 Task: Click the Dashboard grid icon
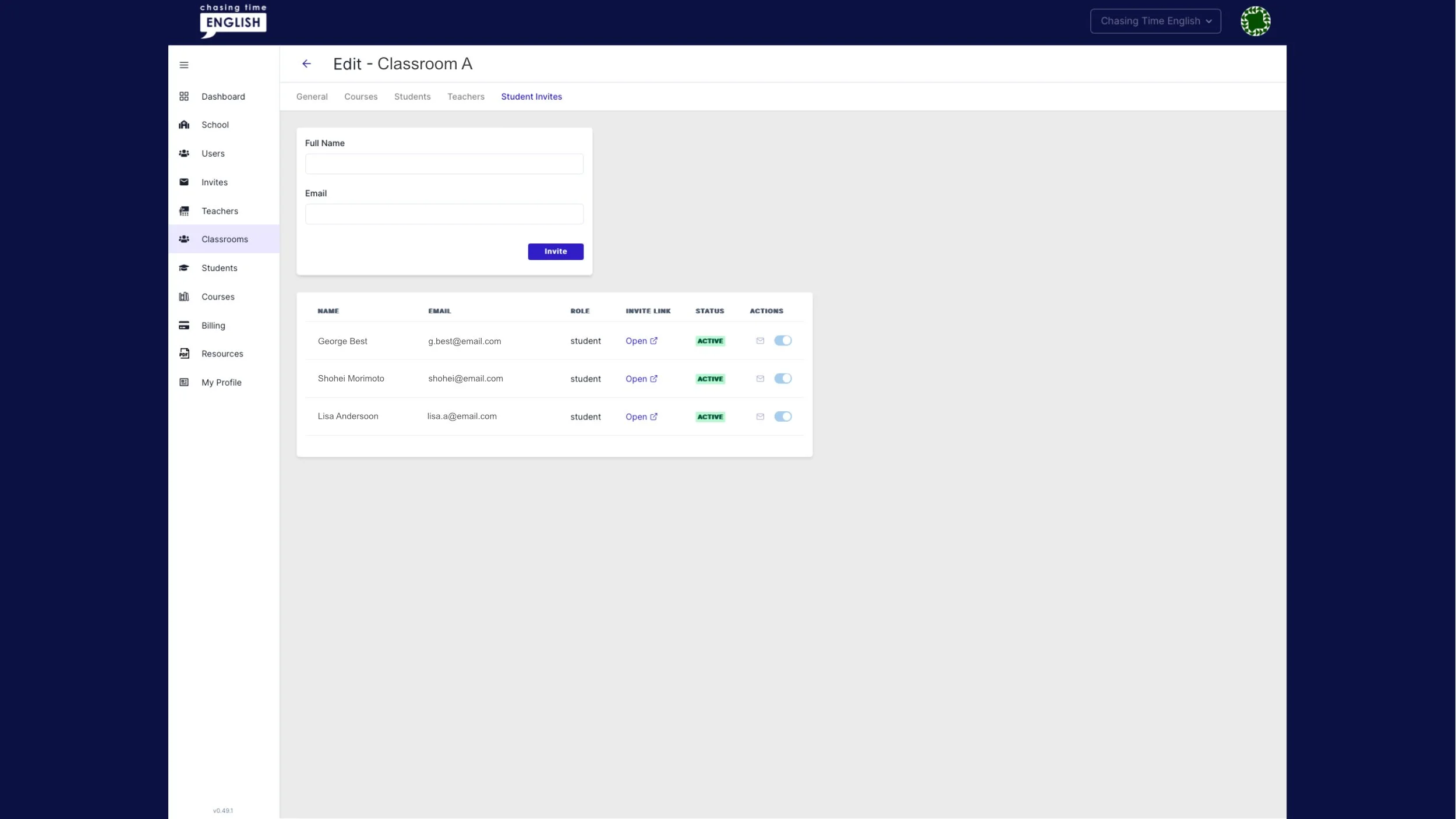point(184,96)
